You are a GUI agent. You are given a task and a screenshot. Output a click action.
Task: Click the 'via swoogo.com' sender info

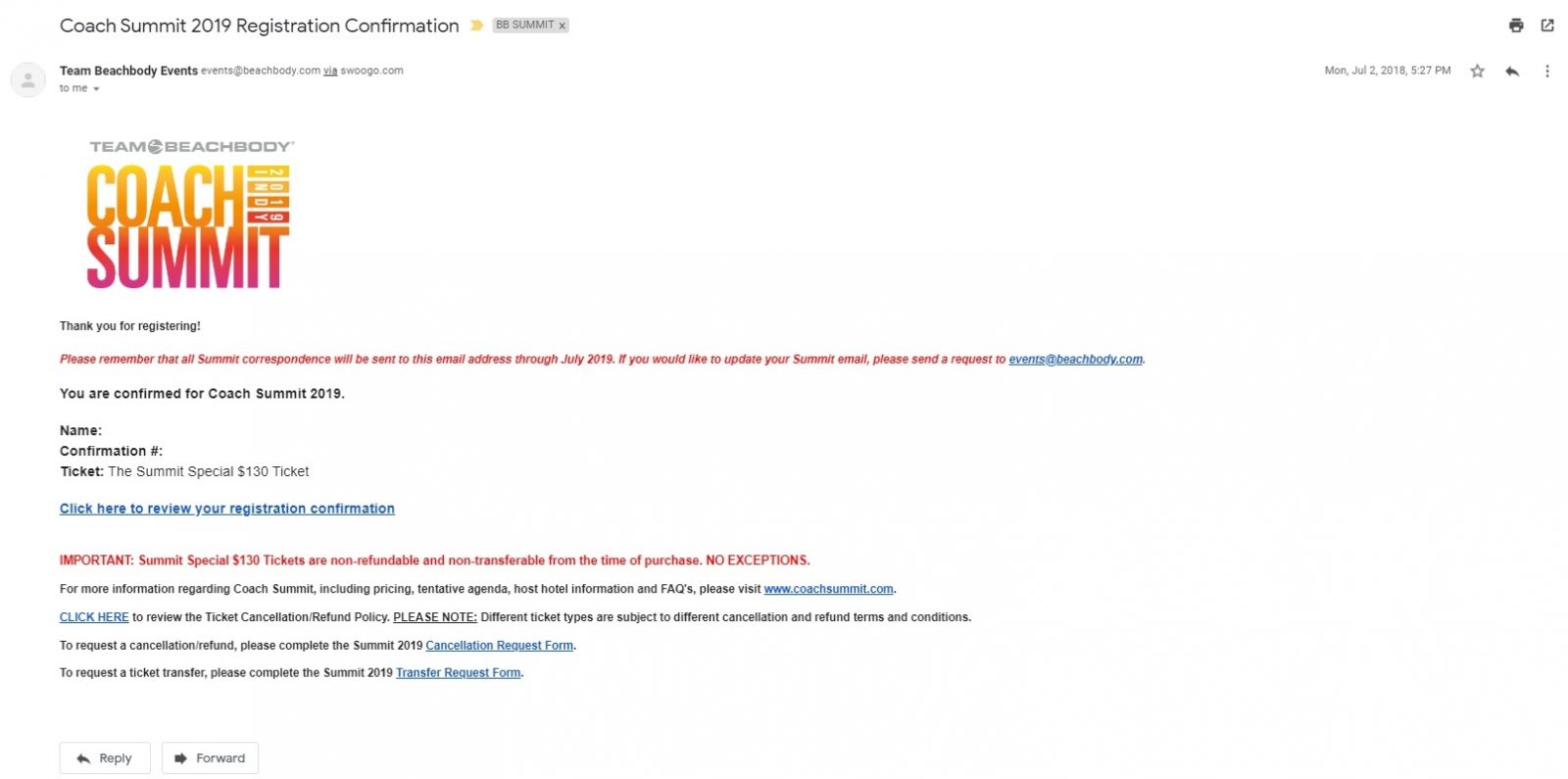pos(367,71)
